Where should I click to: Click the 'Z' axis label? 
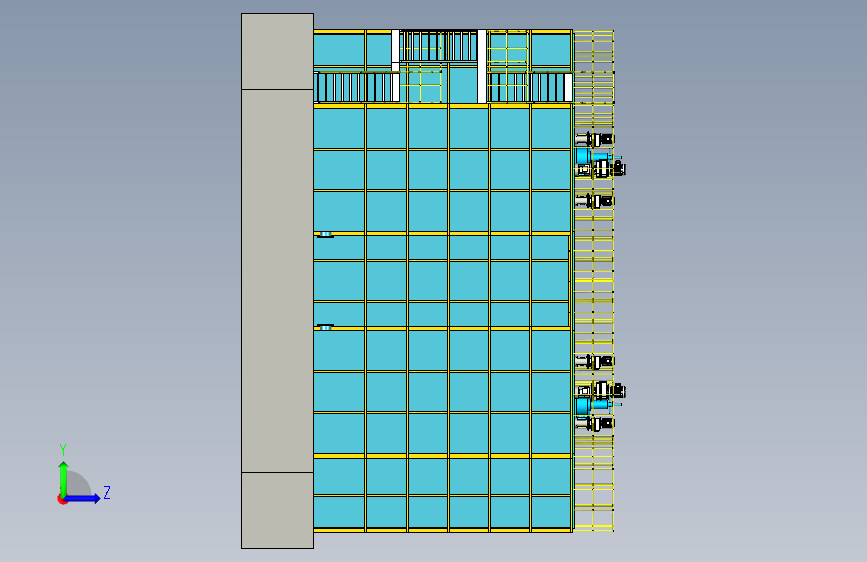(107, 492)
